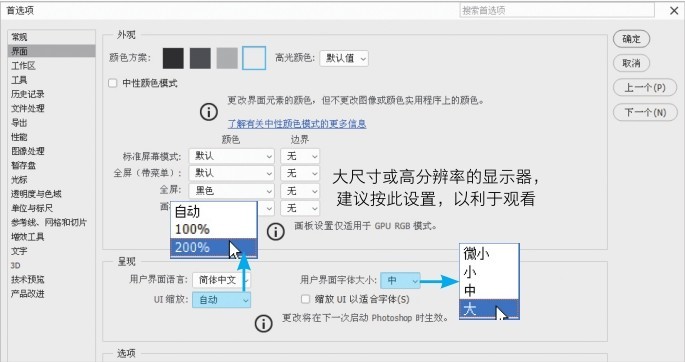Enable the 中性颜色模式 checkbox
Viewport: 685px width, 362px height.
pos(113,83)
